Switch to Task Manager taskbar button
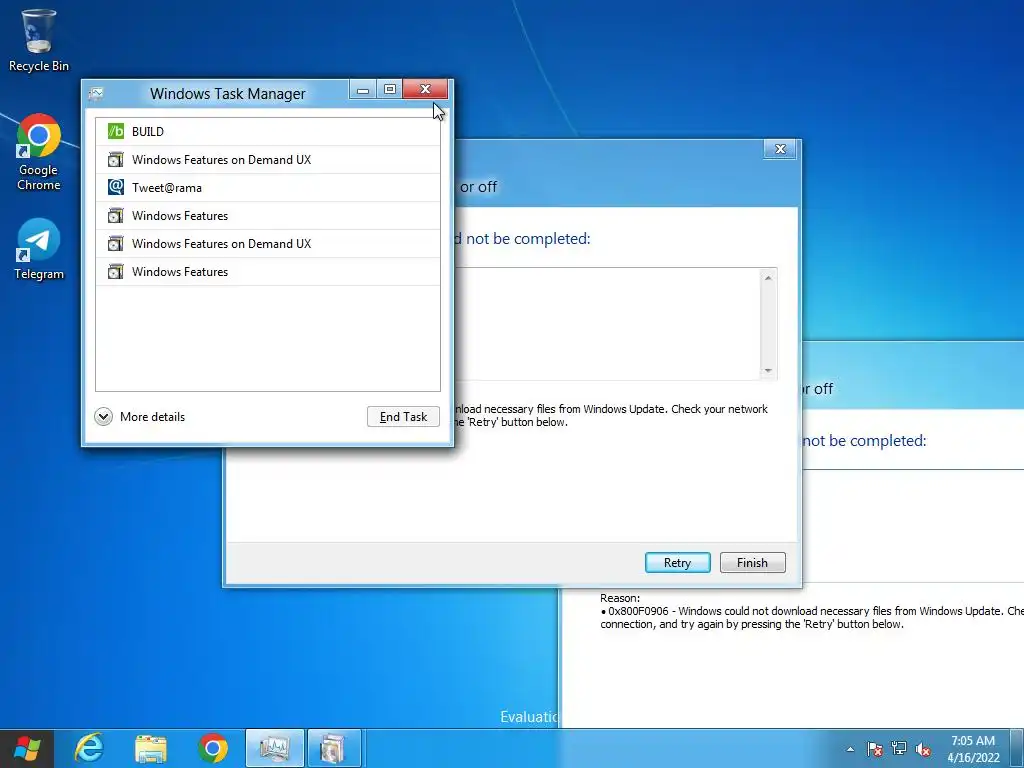 point(274,748)
